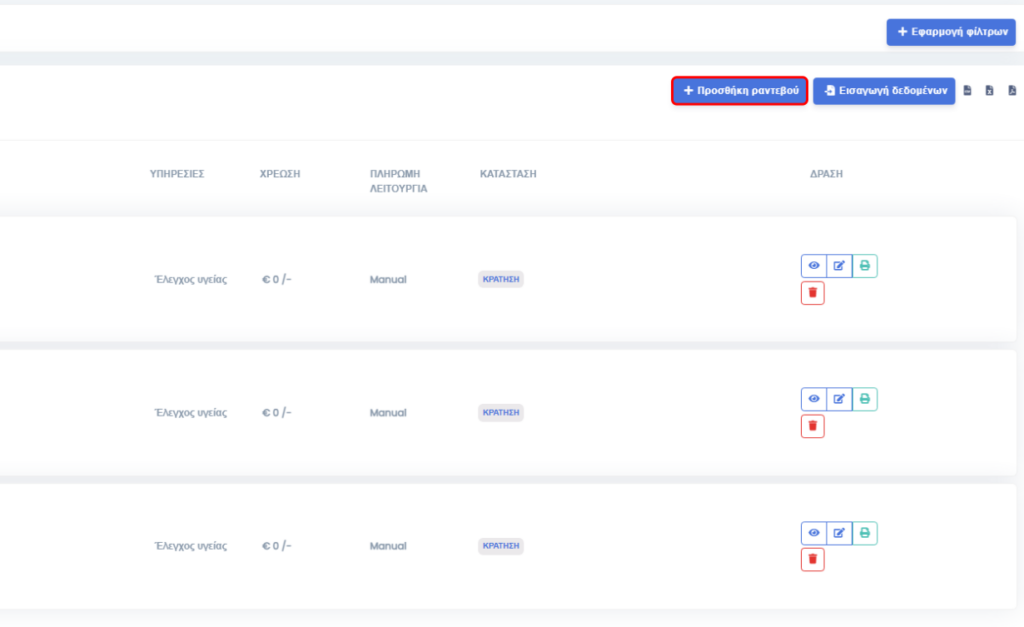The width and height of the screenshot is (1024, 627).
Task: Edit the third appointment row
Action: click(x=839, y=533)
